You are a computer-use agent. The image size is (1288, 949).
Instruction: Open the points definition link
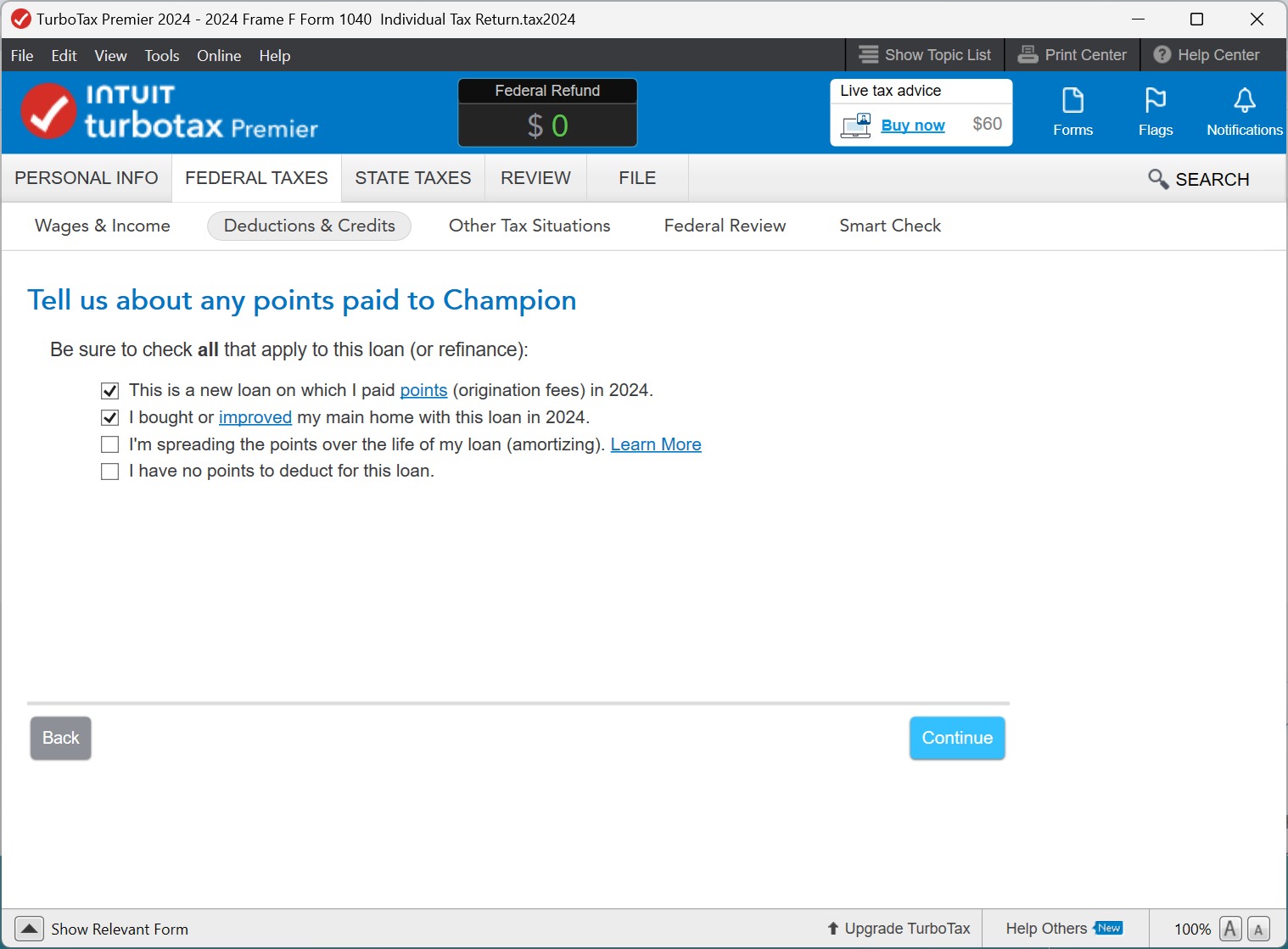click(423, 390)
